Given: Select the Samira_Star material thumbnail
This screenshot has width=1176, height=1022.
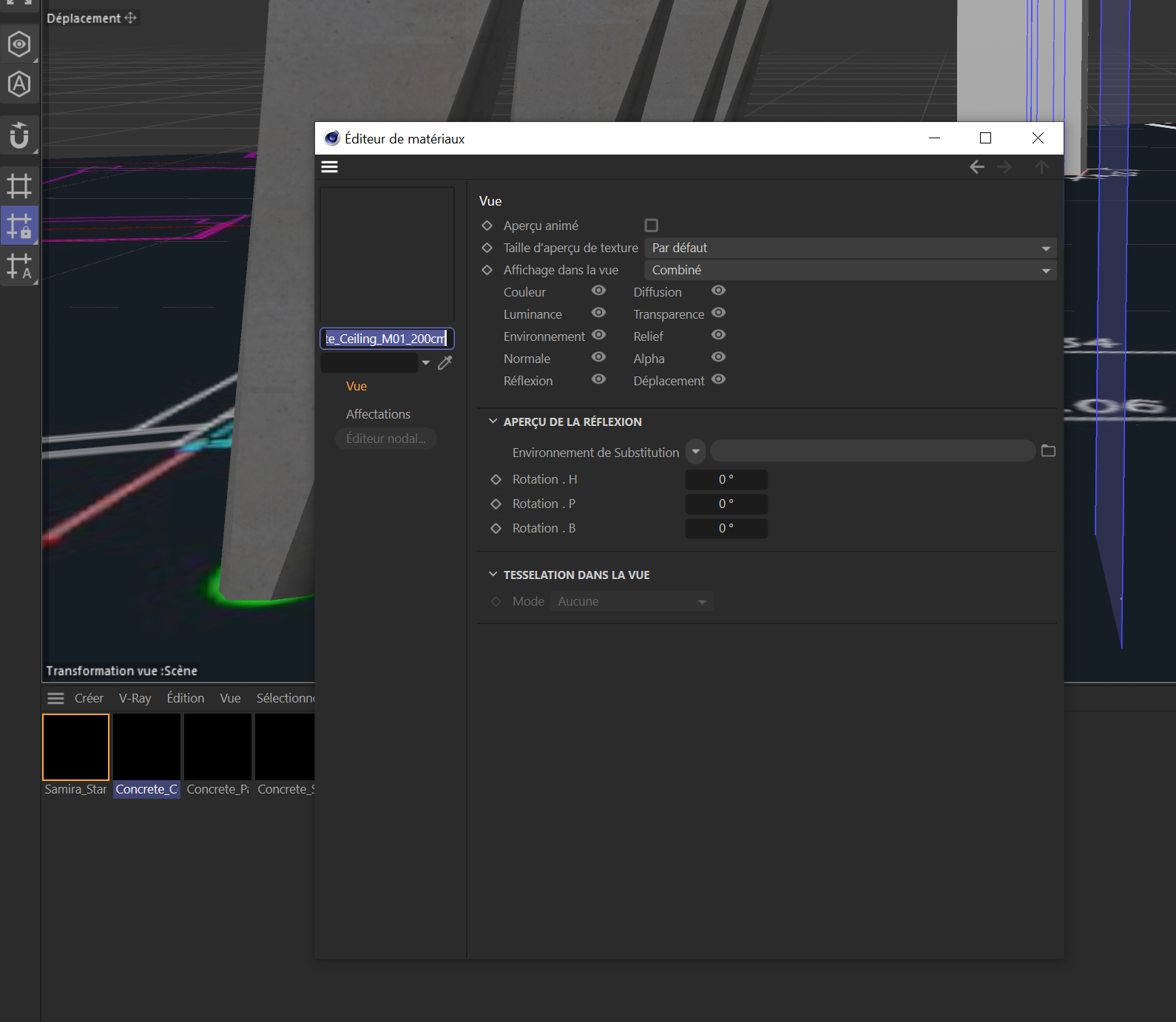Looking at the screenshot, I should 75,747.
